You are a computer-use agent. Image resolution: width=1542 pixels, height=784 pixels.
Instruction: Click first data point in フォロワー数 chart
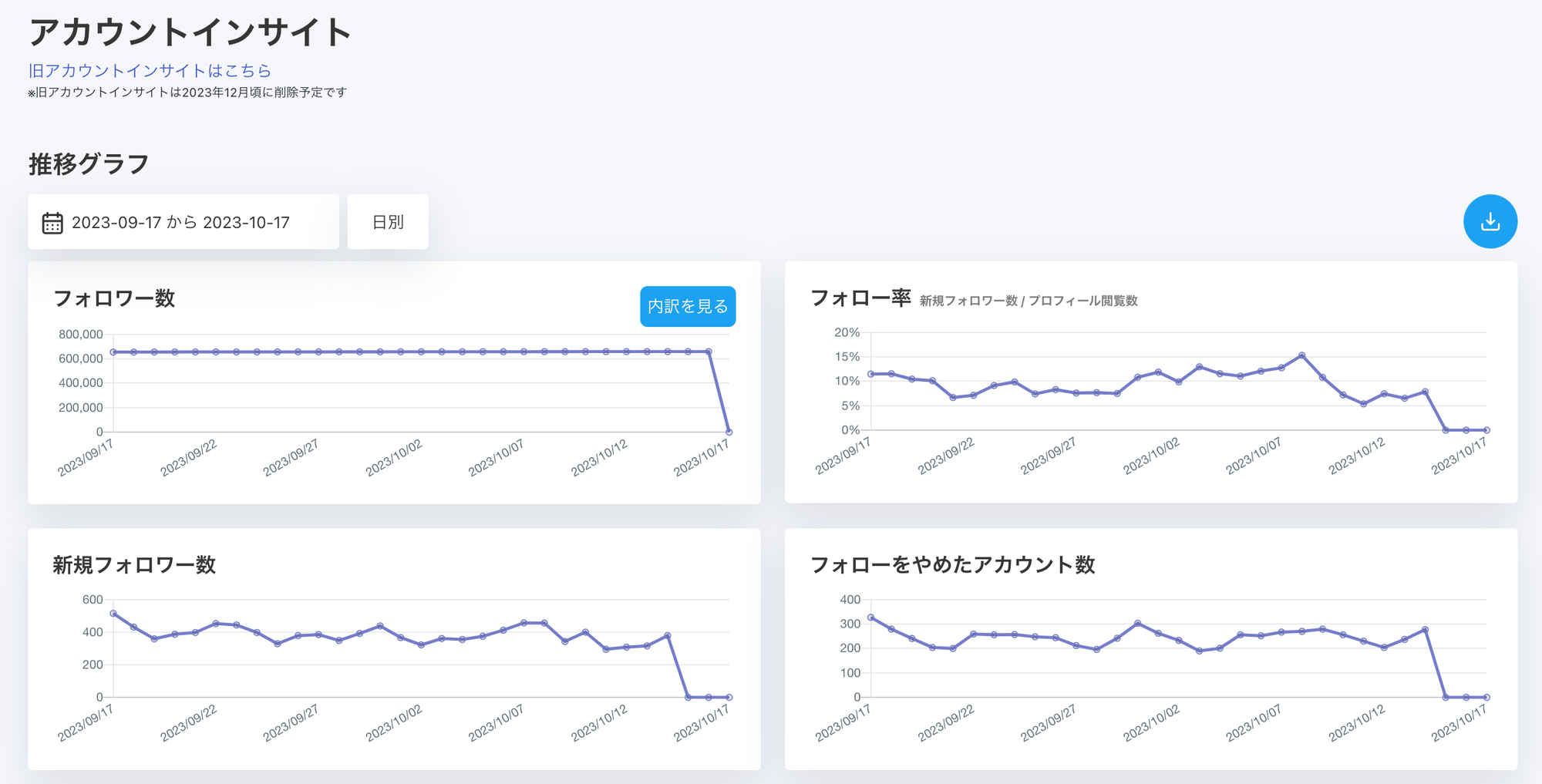(x=113, y=352)
